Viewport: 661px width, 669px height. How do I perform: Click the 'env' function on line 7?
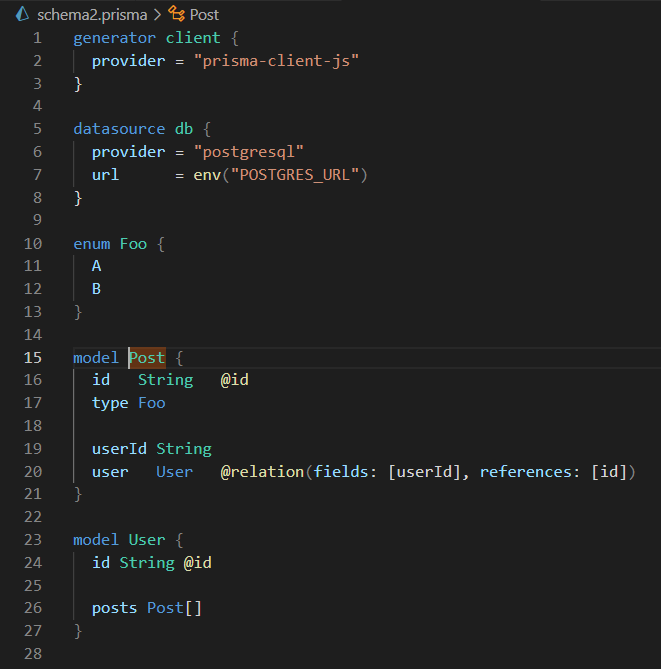point(207,175)
